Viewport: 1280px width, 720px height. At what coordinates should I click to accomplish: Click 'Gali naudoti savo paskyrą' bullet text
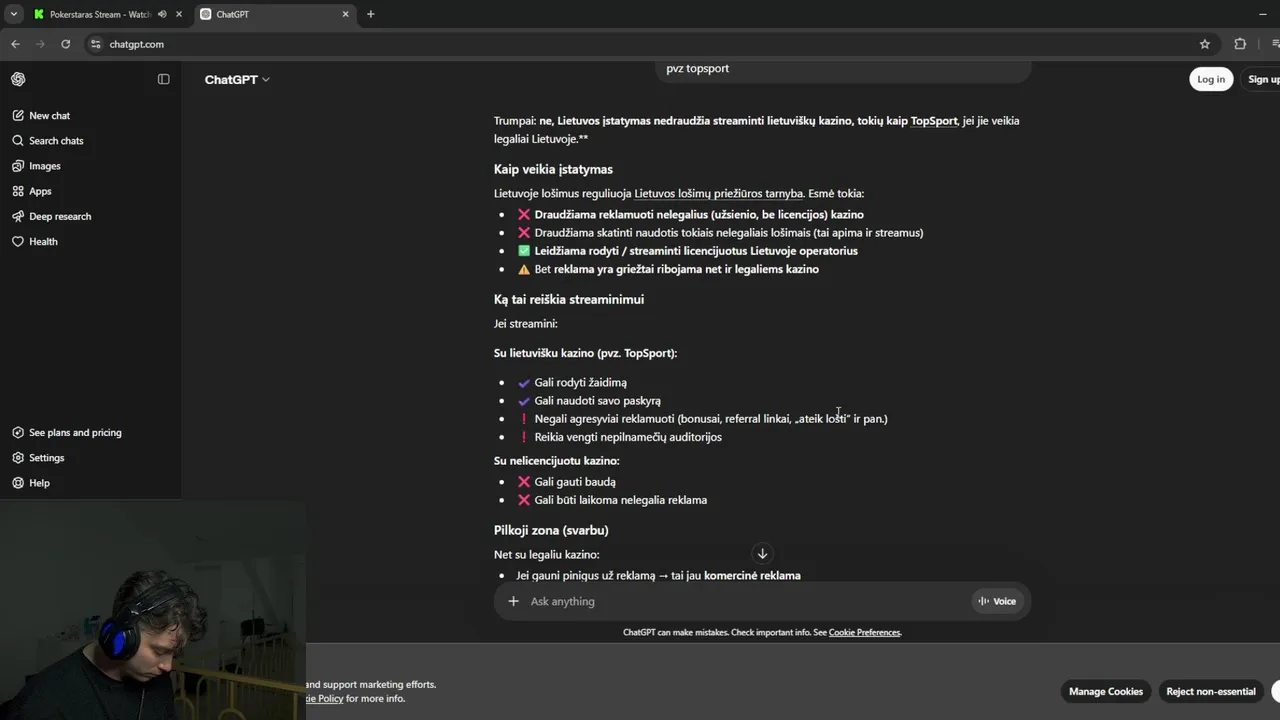click(598, 401)
